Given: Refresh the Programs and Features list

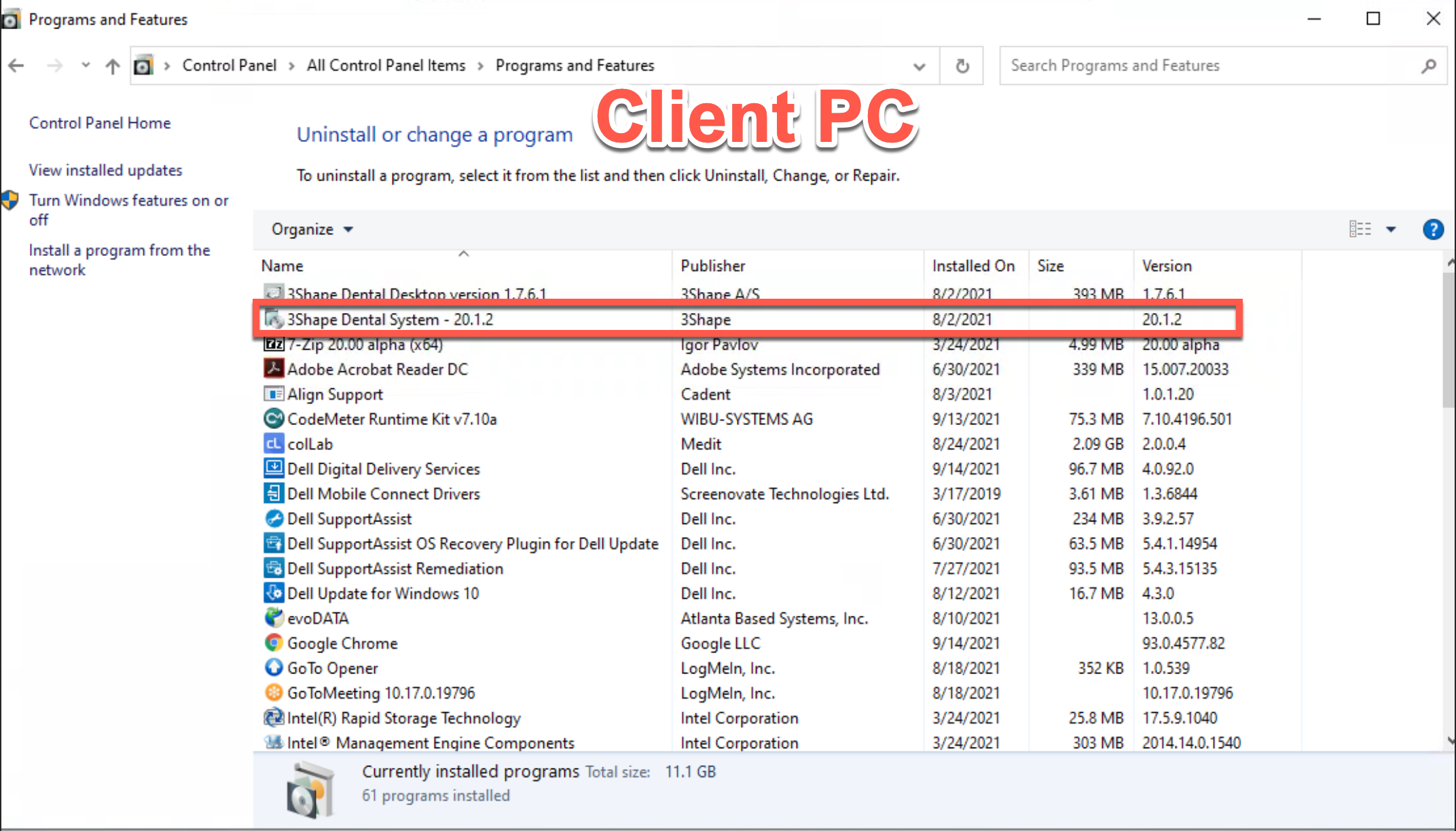Looking at the screenshot, I should (x=962, y=66).
